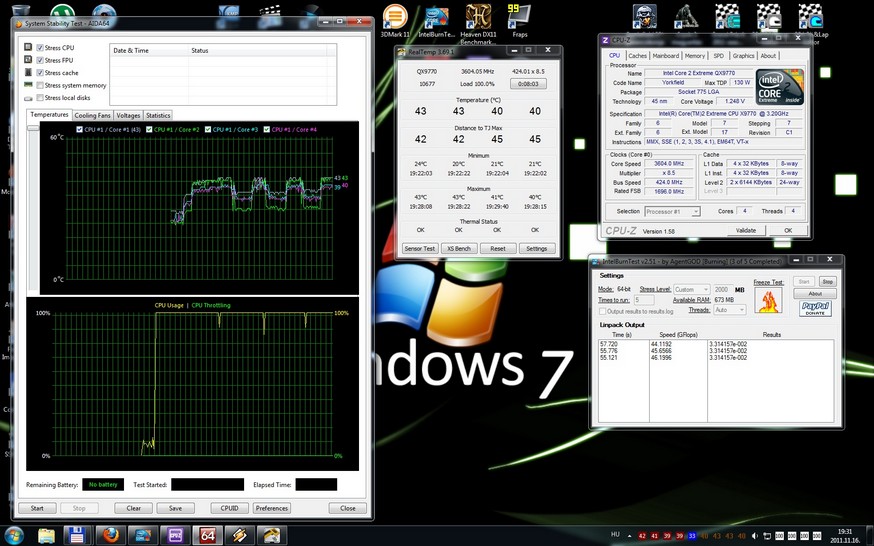Click Clear button in AIDA64
874x546 pixels.
click(x=134, y=508)
